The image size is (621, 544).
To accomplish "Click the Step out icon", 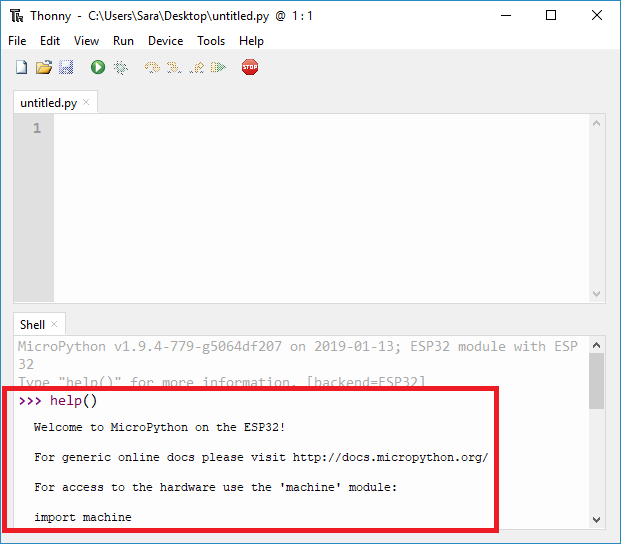I will point(196,67).
